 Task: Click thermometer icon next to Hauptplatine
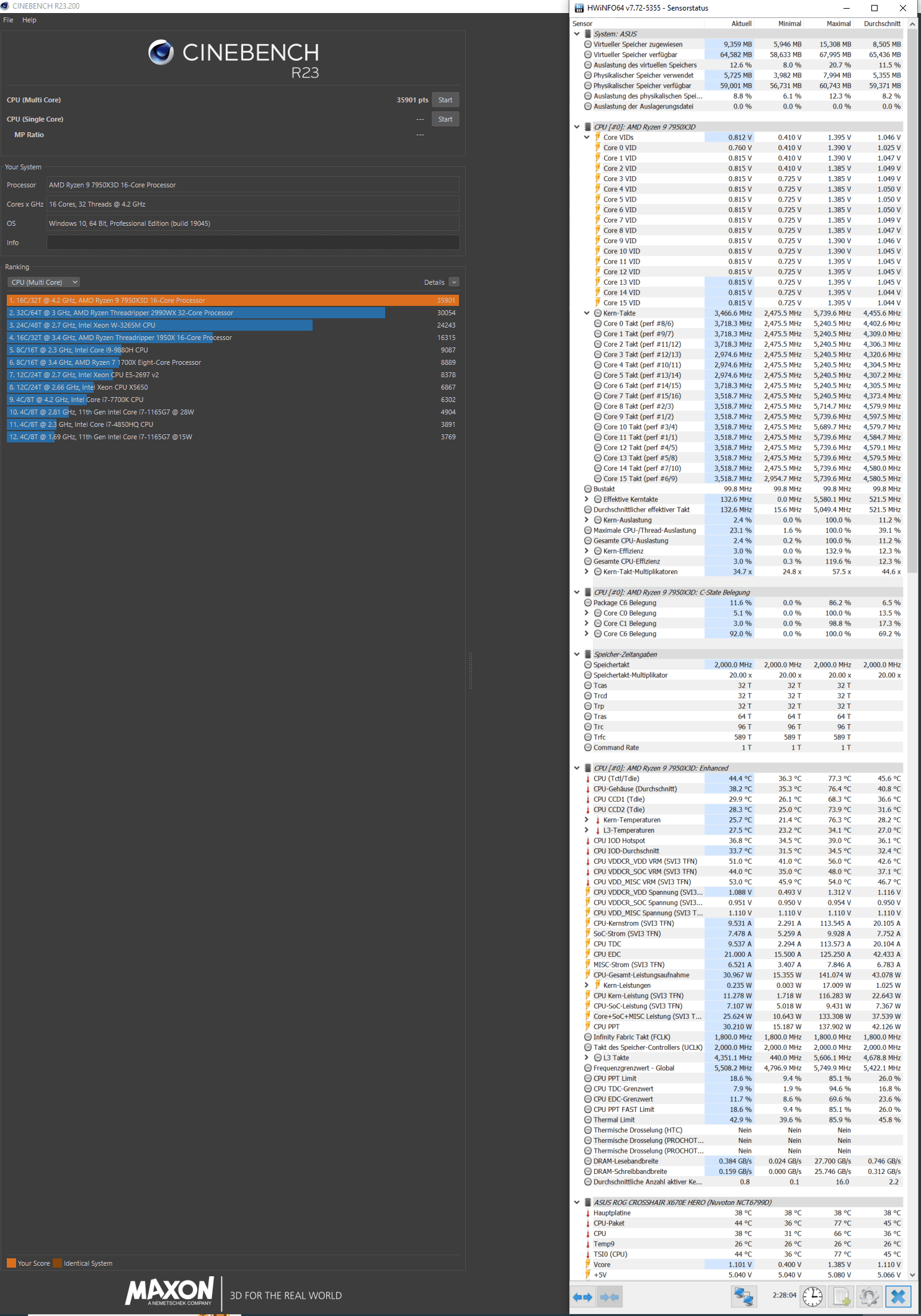click(588, 1212)
